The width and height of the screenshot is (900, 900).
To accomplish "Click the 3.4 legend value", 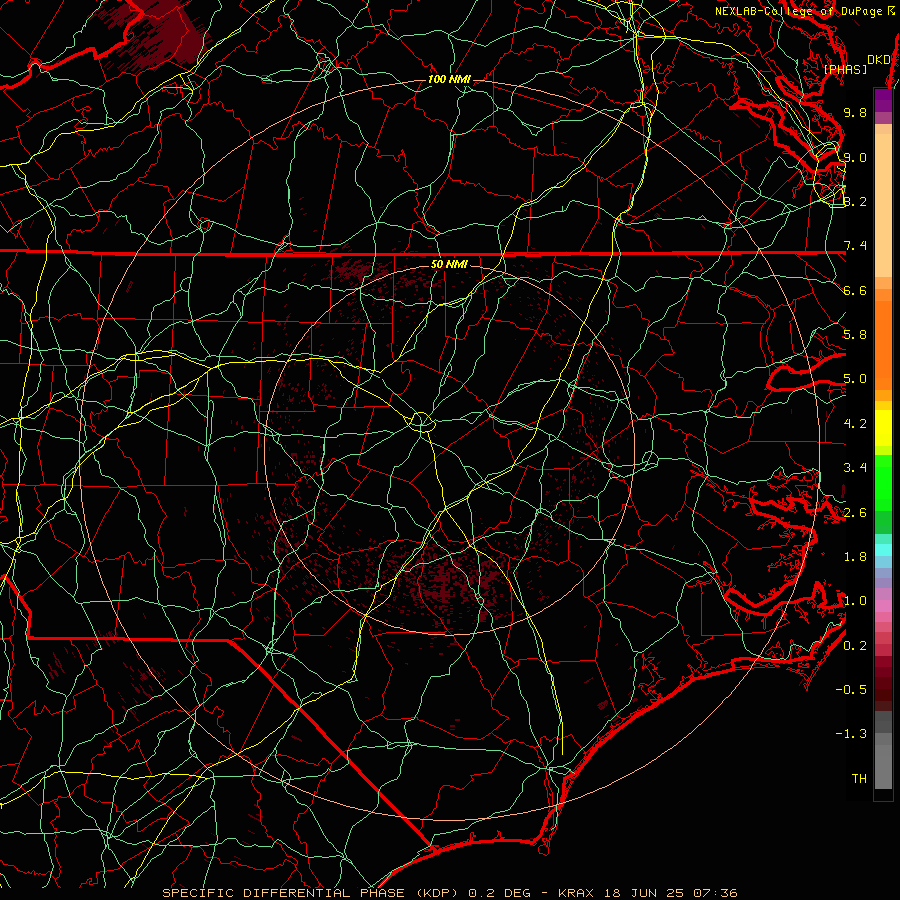I will tap(855, 468).
